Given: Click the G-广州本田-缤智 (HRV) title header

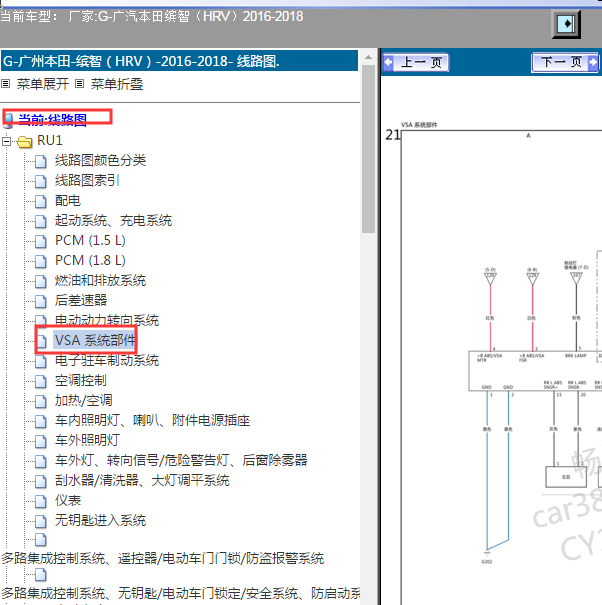Looking at the screenshot, I should click(x=179, y=61).
